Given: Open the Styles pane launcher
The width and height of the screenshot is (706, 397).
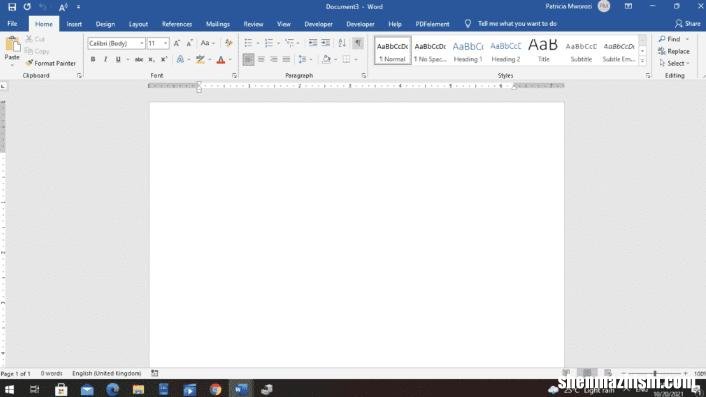Looking at the screenshot, I should click(648, 76).
